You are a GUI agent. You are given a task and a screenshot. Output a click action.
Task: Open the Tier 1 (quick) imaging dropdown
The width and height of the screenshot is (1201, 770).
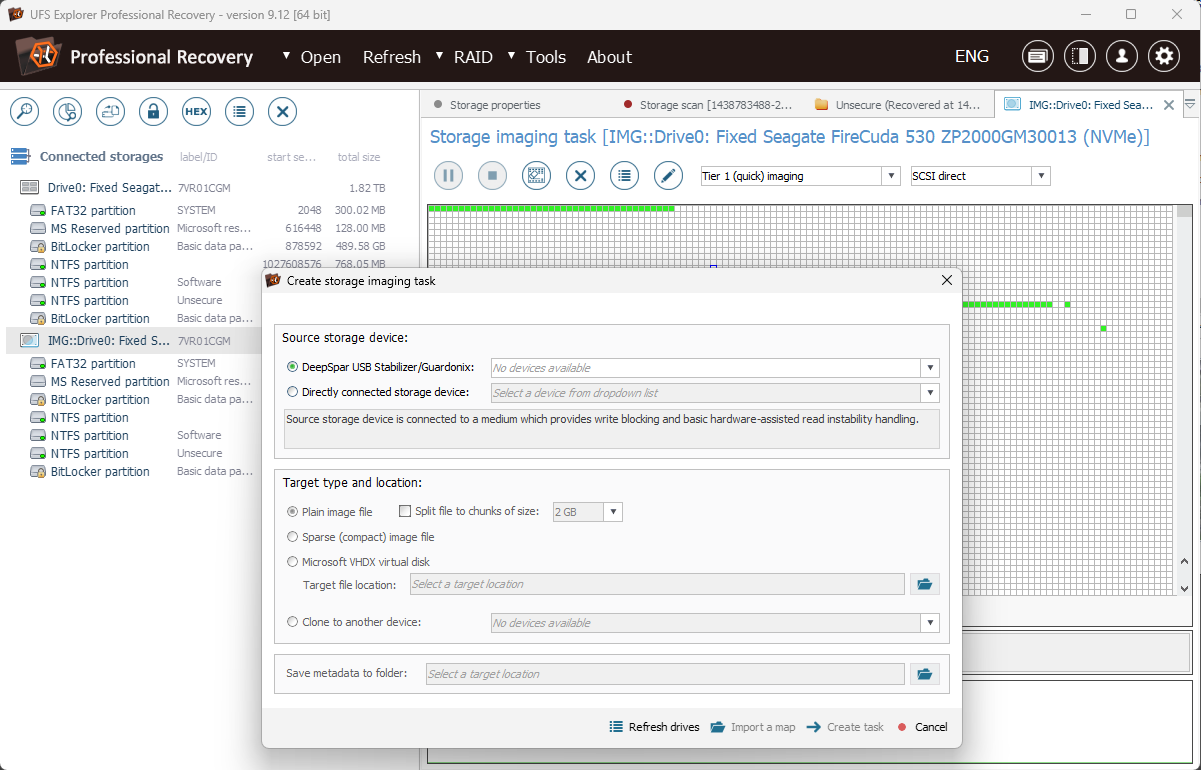[x=889, y=175]
